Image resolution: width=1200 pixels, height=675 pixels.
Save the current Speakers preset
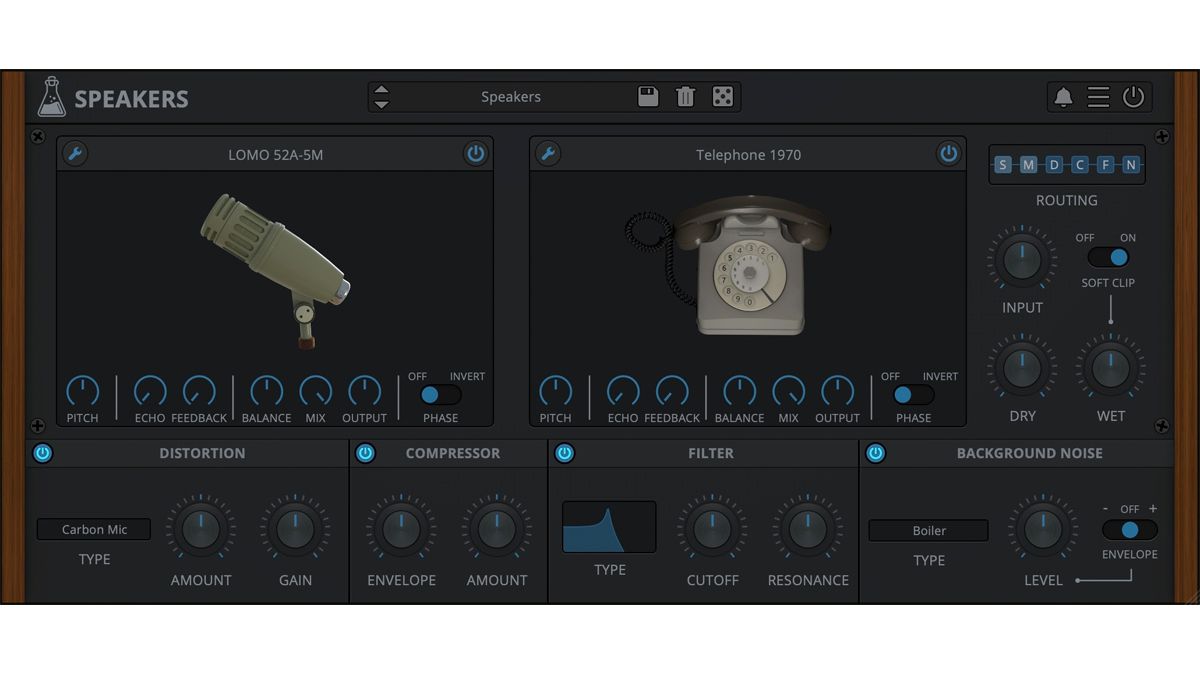pos(647,96)
